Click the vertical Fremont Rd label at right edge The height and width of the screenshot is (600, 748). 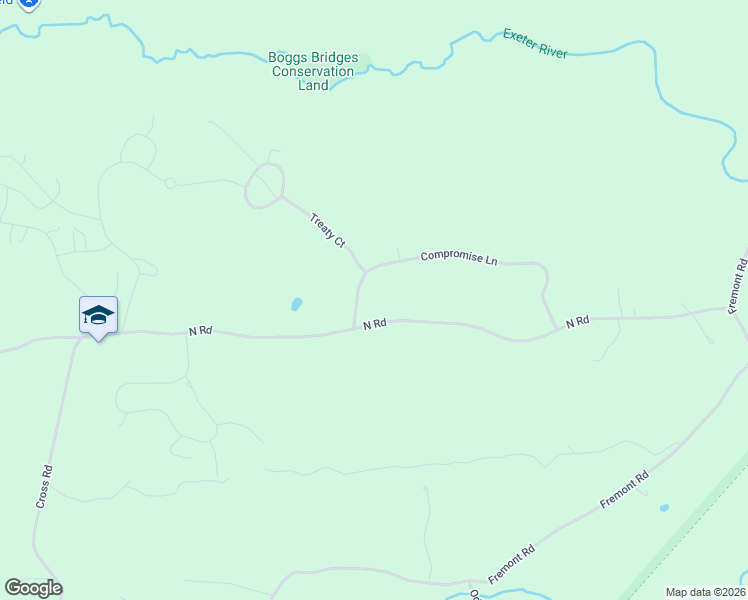click(x=737, y=286)
